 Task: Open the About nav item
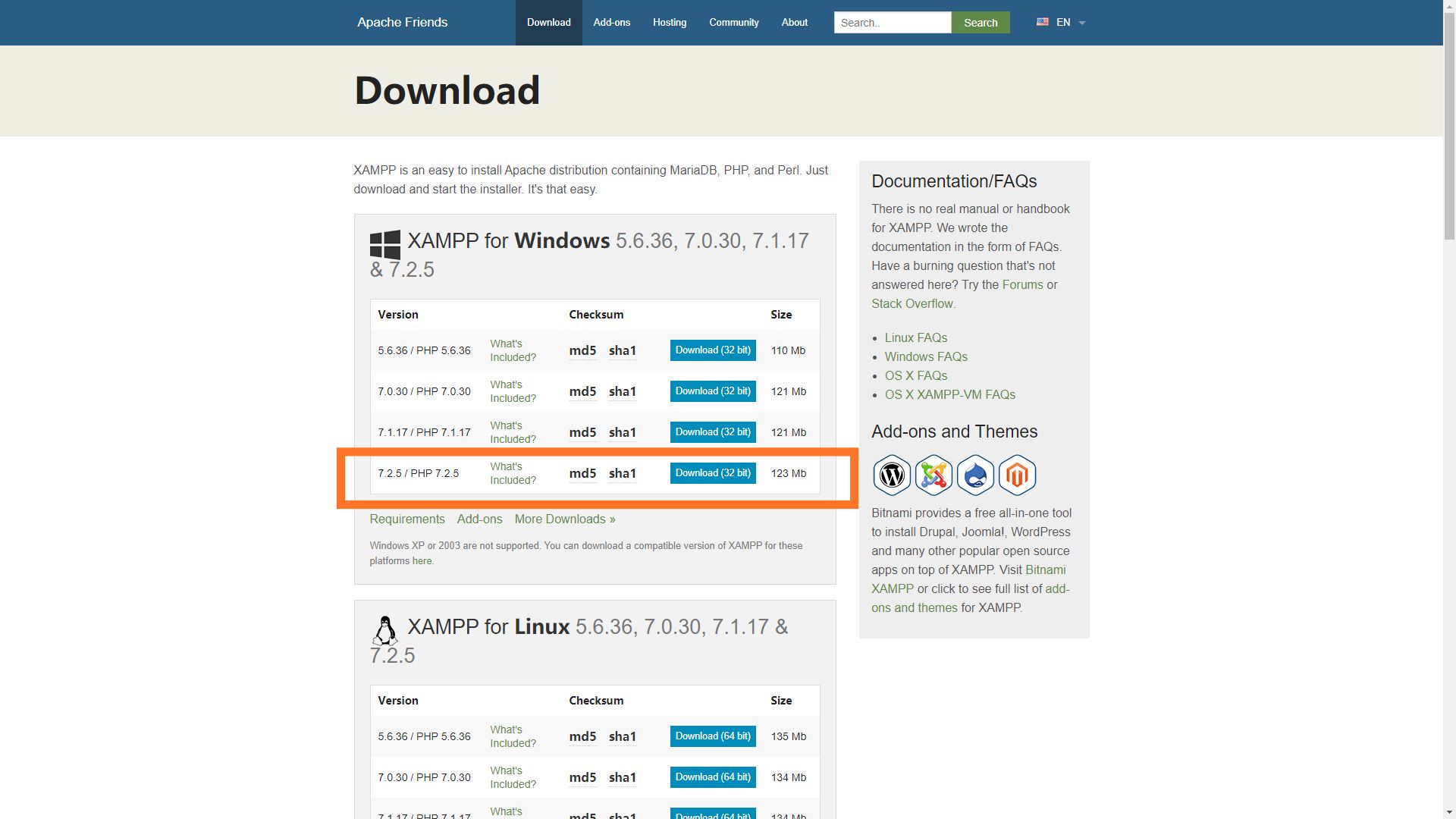tap(795, 23)
